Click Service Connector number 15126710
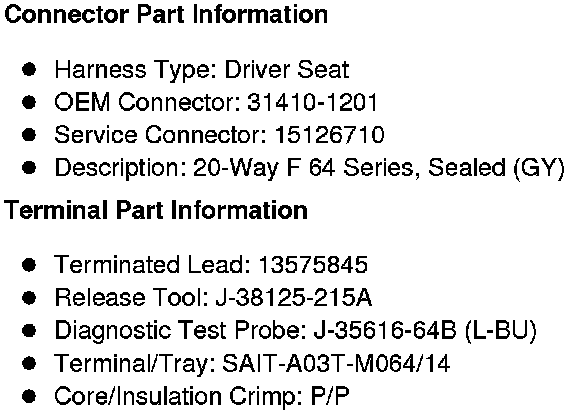 pyautogui.click(x=330, y=135)
